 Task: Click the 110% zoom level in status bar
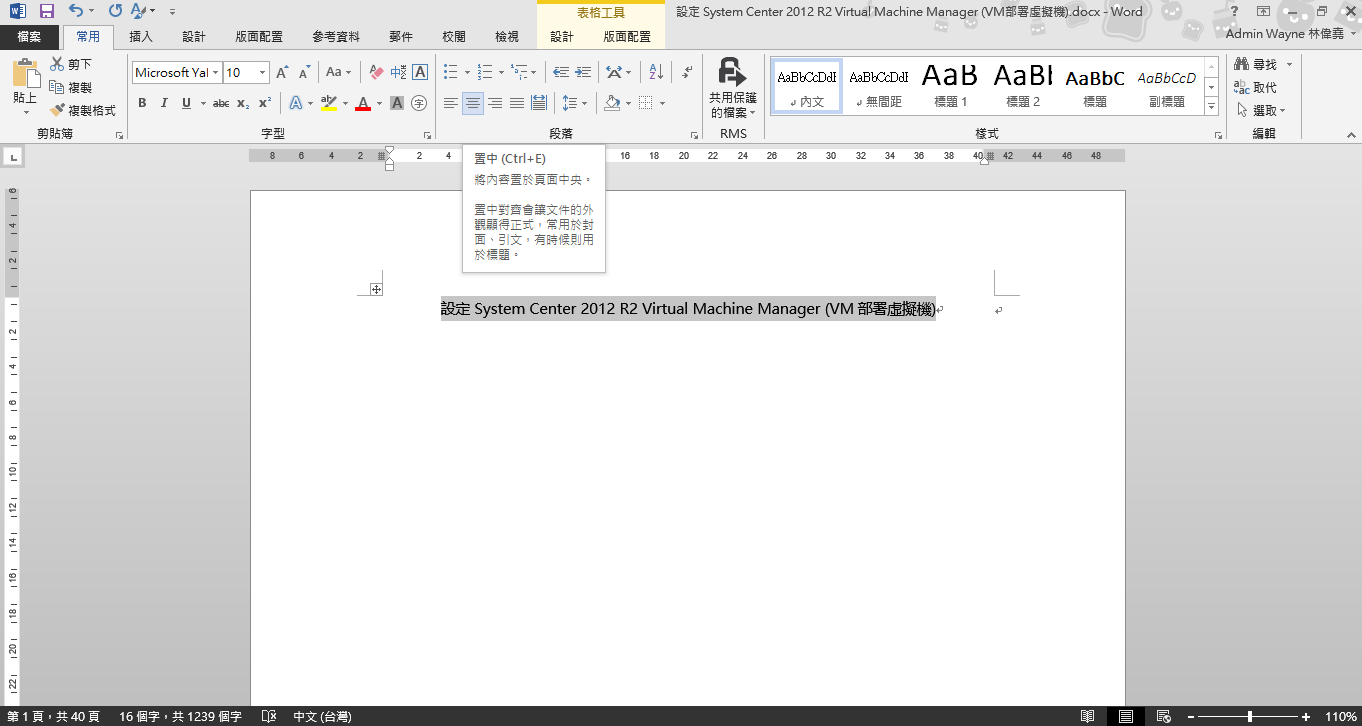[x=1341, y=717]
